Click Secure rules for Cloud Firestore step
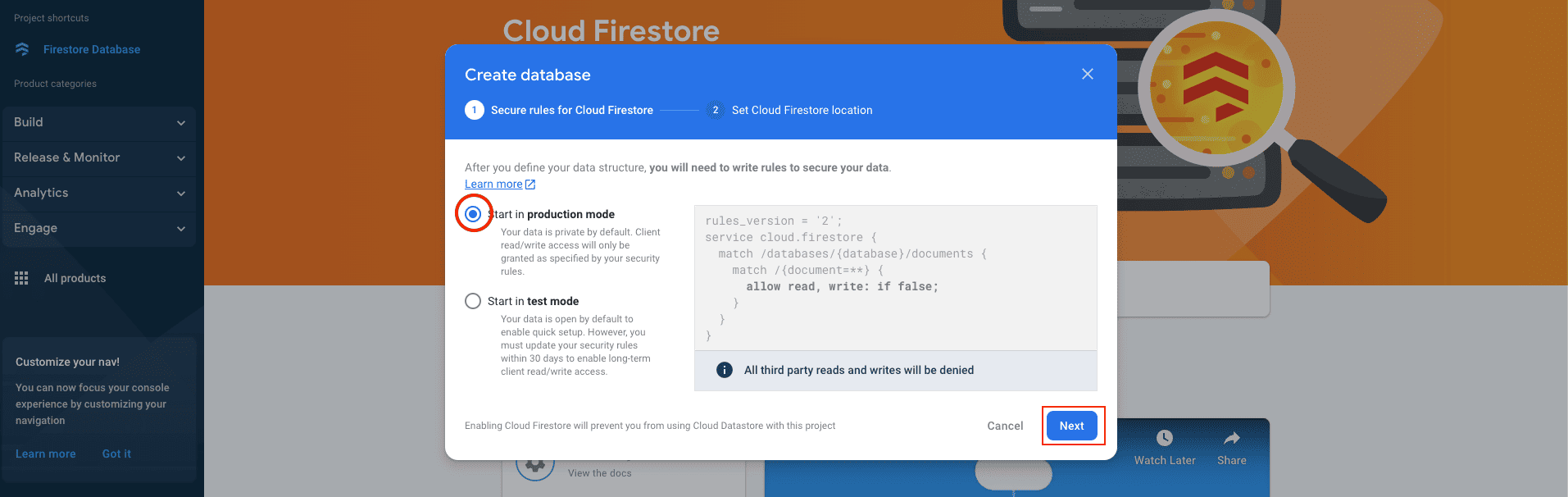The width and height of the screenshot is (1568, 497). (x=572, y=110)
